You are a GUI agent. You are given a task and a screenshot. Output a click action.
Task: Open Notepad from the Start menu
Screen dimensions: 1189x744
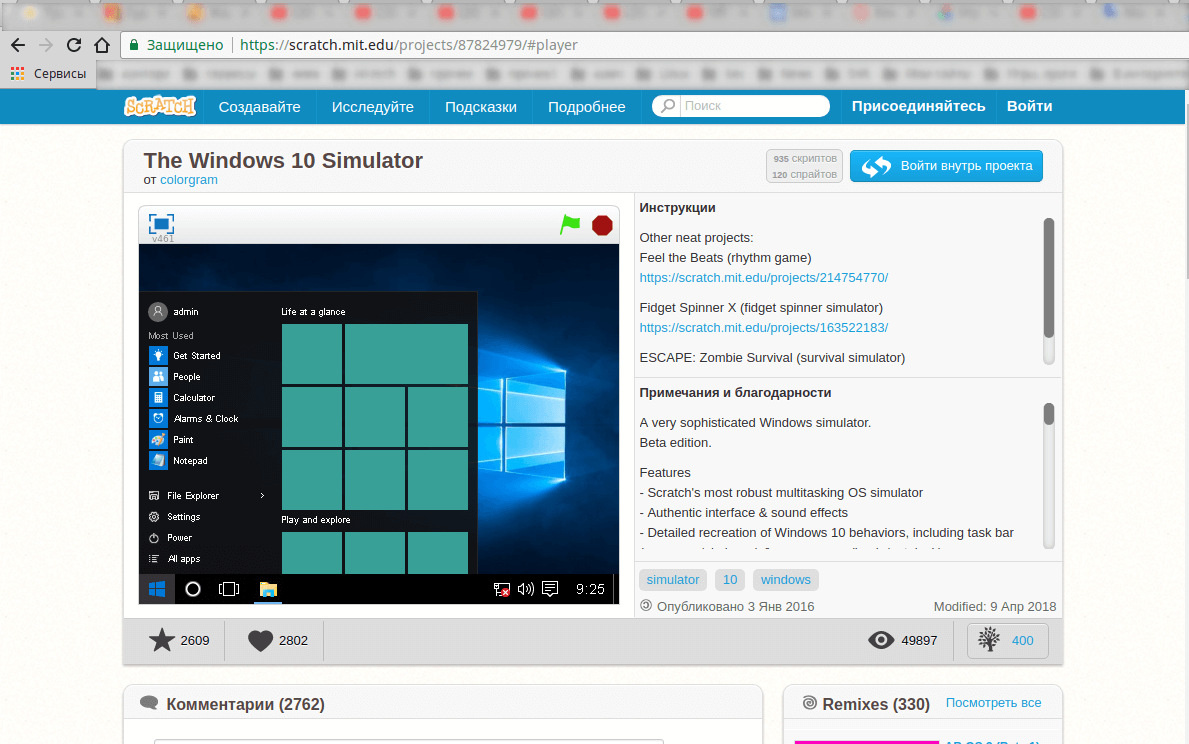(179, 460)
